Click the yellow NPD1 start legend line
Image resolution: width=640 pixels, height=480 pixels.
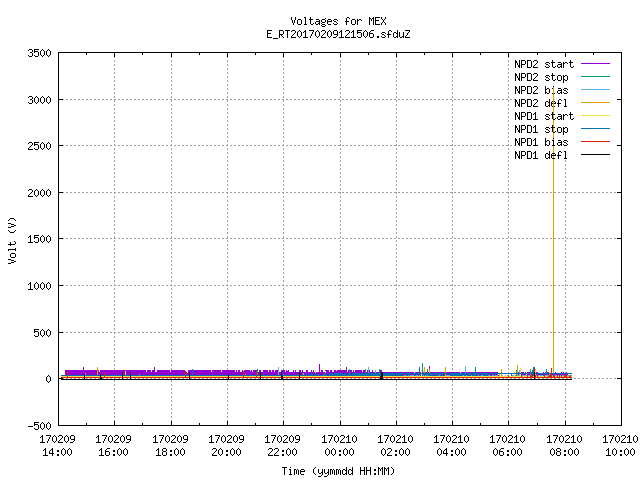tap(596, 116)
